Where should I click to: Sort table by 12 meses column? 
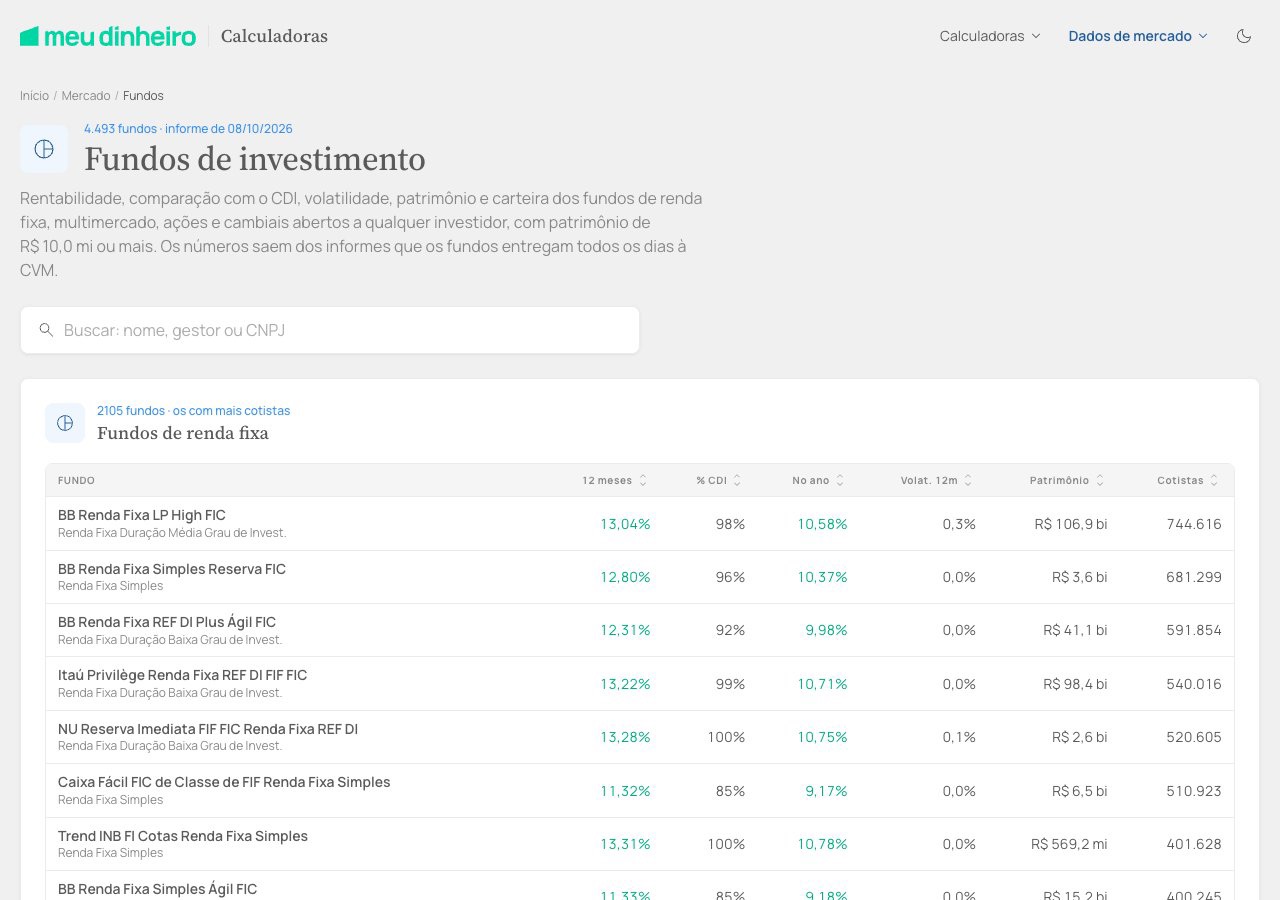tap(614, 481)
